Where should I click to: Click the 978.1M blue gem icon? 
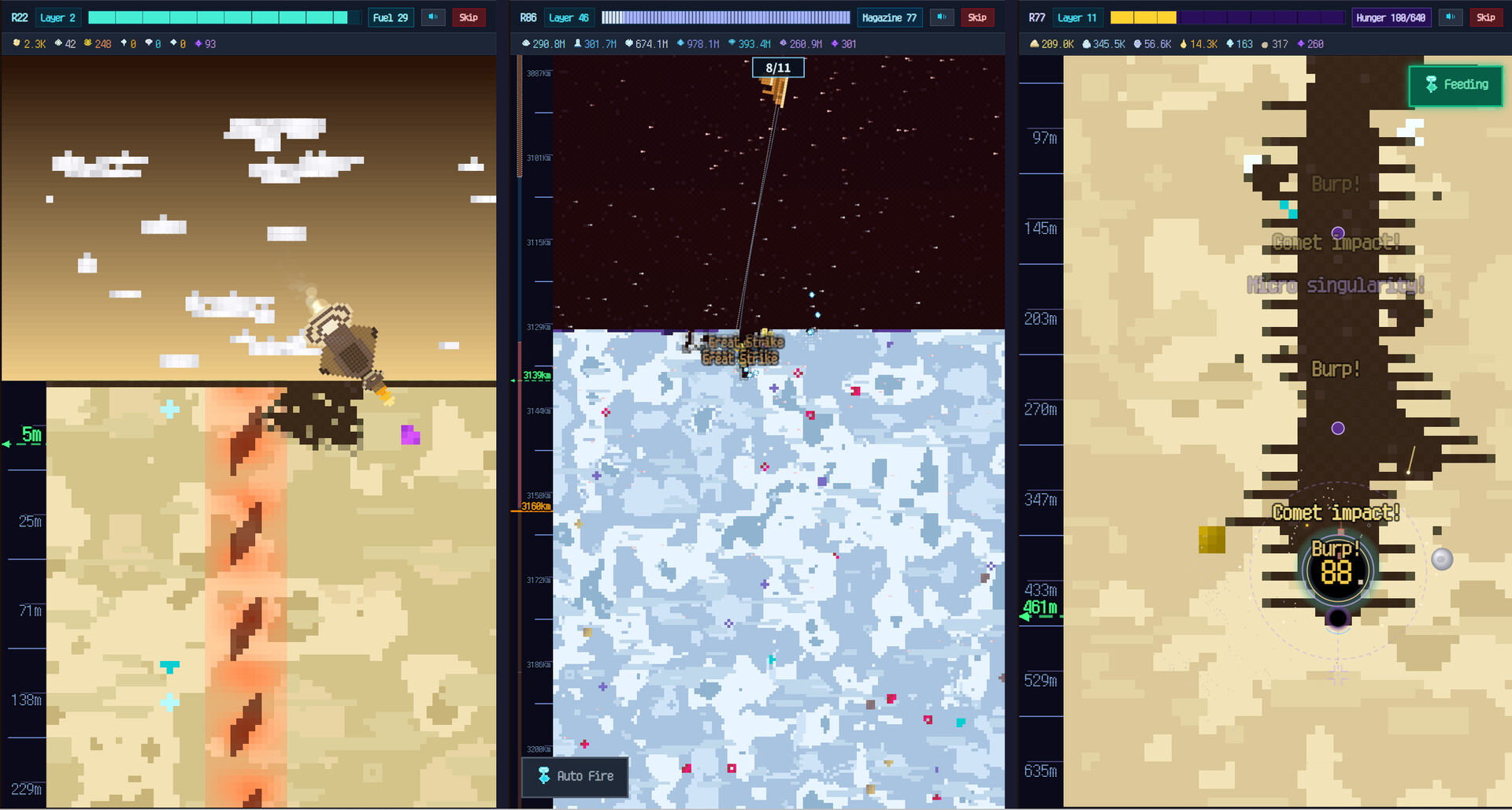pyautogui.click(x=680, y=43)
